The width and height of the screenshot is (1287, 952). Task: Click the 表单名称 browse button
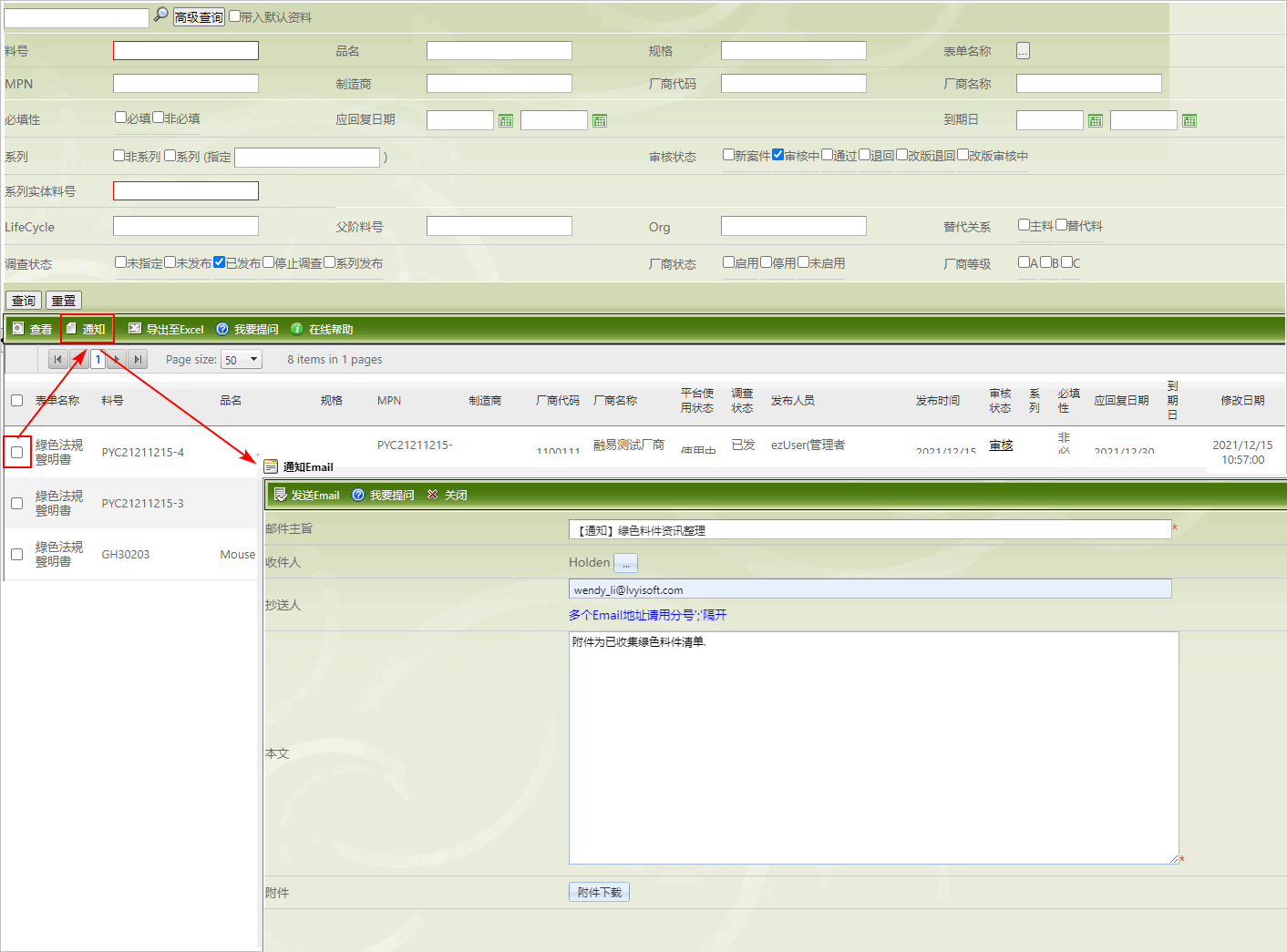1024,51
